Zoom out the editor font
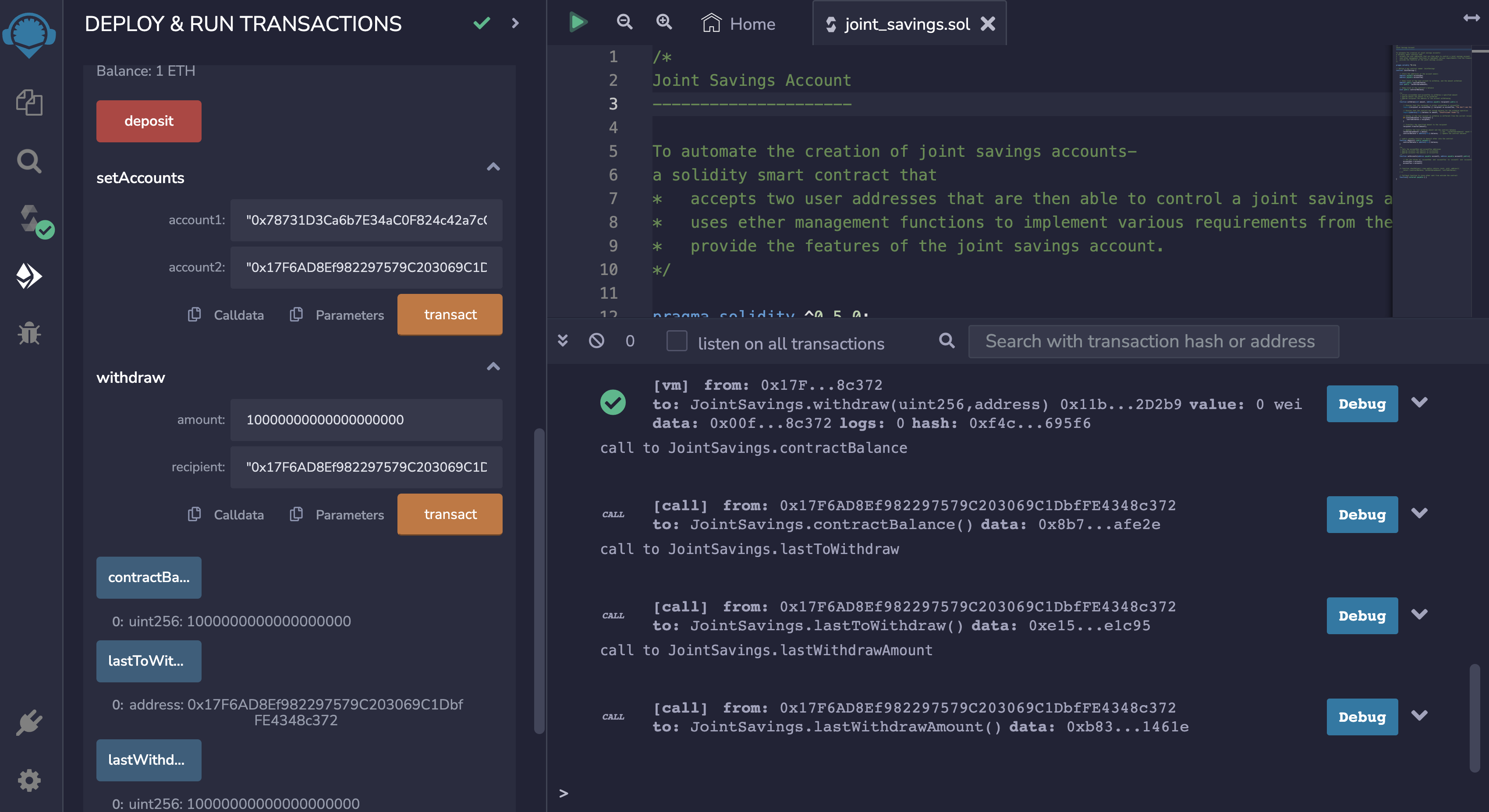This screenshot has height=812, width=1489. 624,22
